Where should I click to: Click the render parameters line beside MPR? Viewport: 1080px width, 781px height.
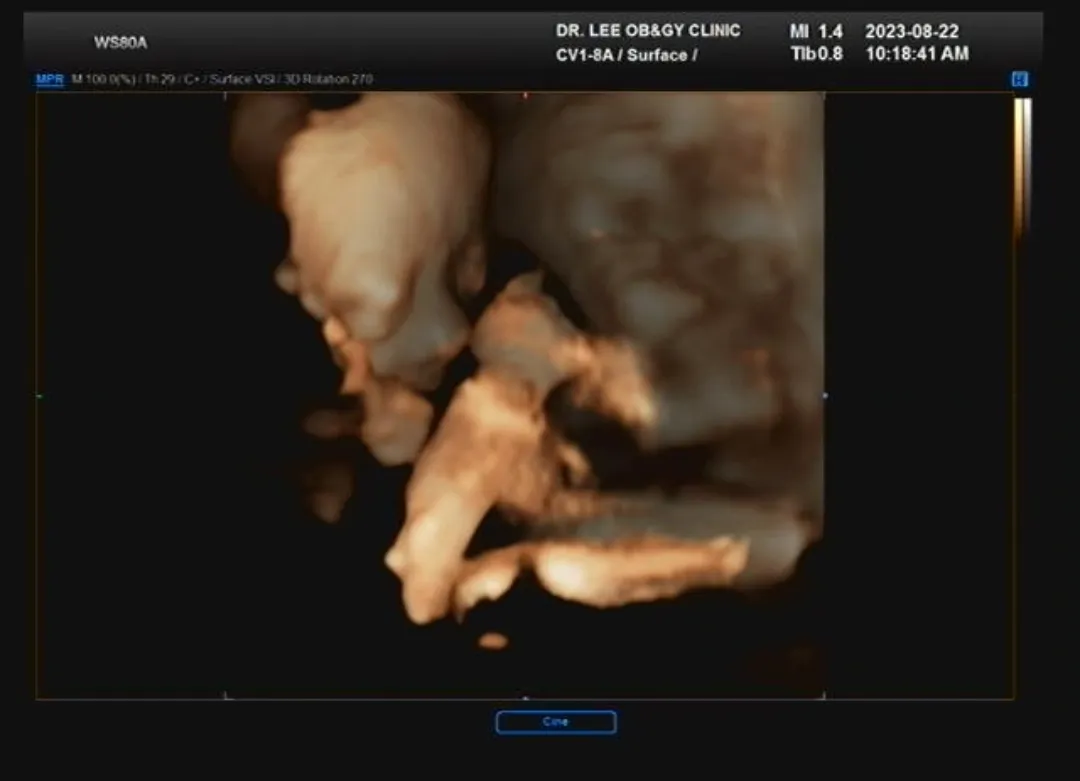point(222,79)
